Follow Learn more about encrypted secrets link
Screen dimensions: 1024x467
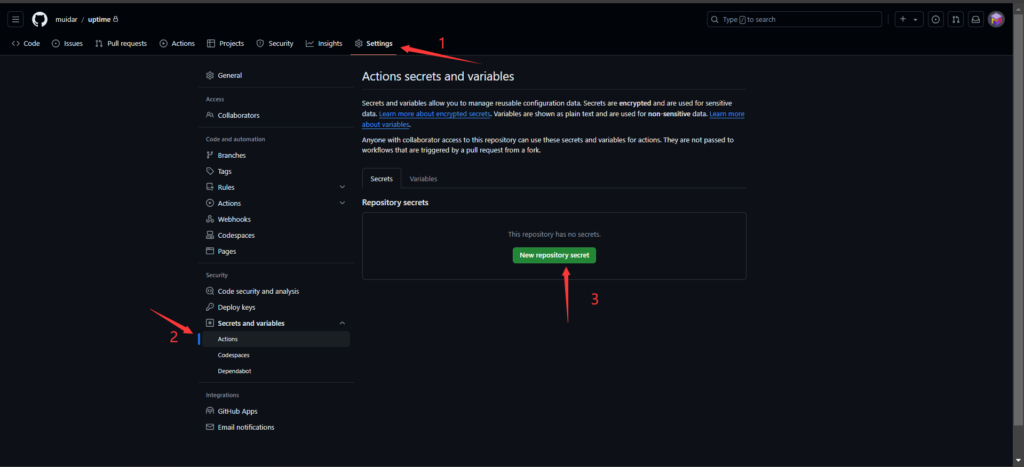434,114
